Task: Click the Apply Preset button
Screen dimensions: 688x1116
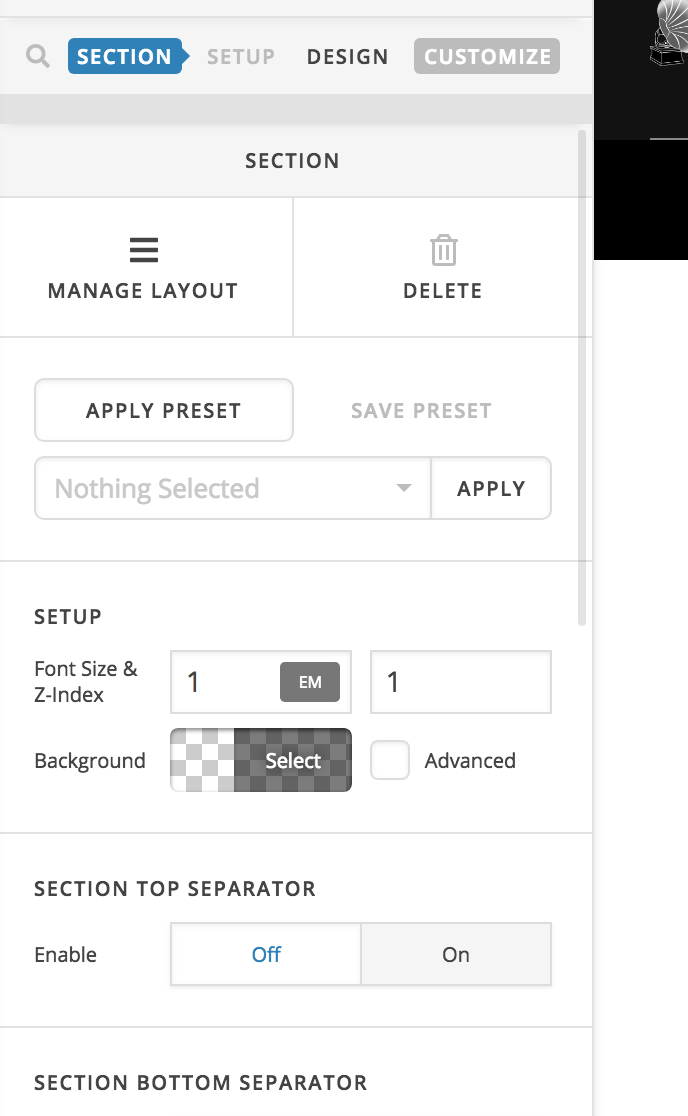Action: click(164, 410)
